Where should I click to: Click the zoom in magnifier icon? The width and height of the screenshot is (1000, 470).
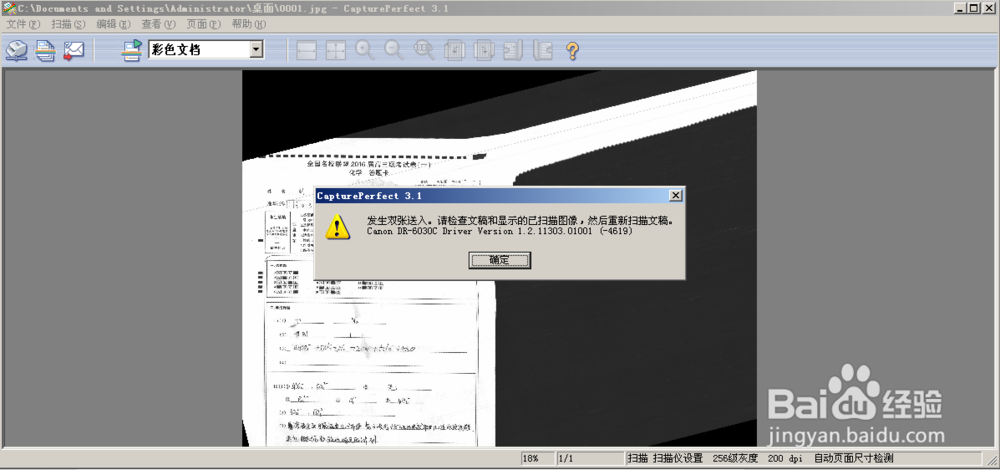pyautogui.click(x=365, y=50)
